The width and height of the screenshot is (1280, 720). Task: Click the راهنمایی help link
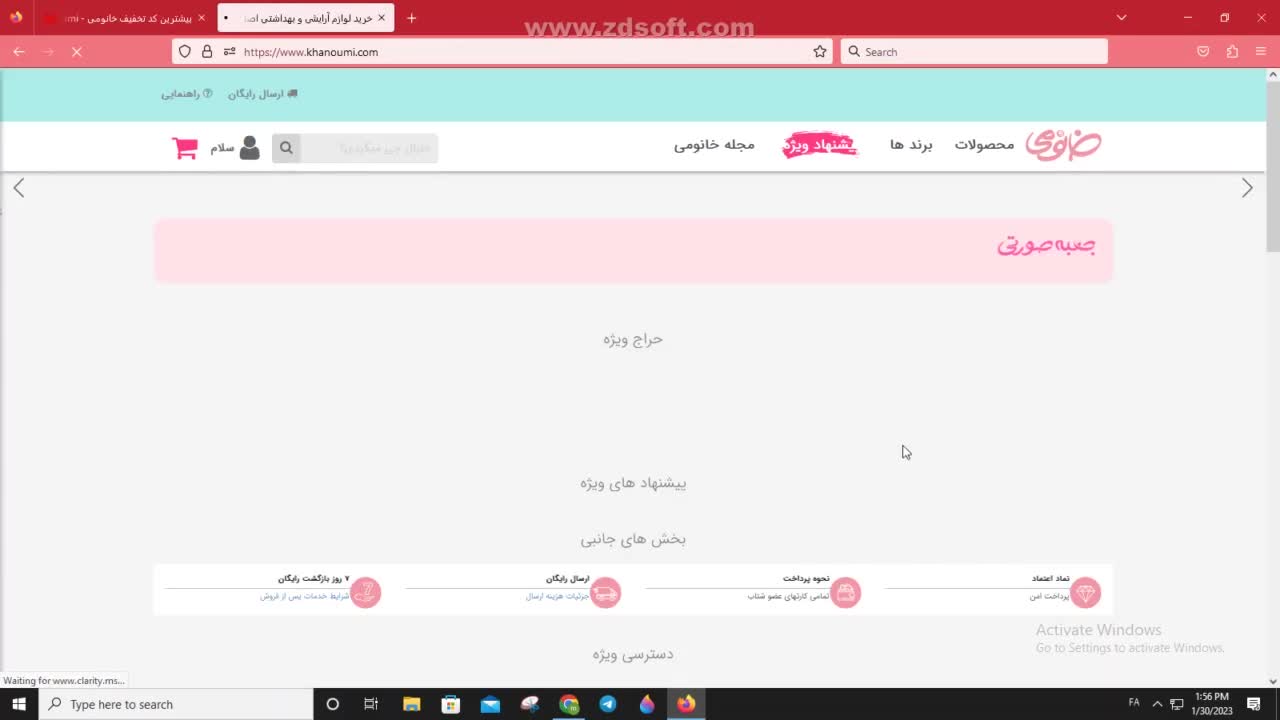pyautogui.click(x=186, y=94)
